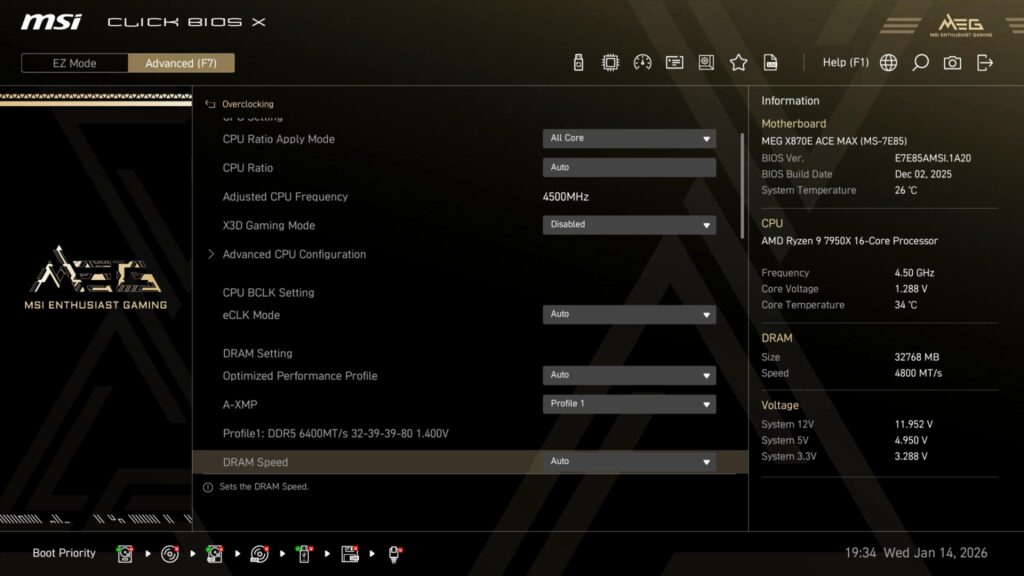Click the Adjusted CPU Frequency label
The width and height of the screenshot is (1024, 576).
[x=285, y=197]
